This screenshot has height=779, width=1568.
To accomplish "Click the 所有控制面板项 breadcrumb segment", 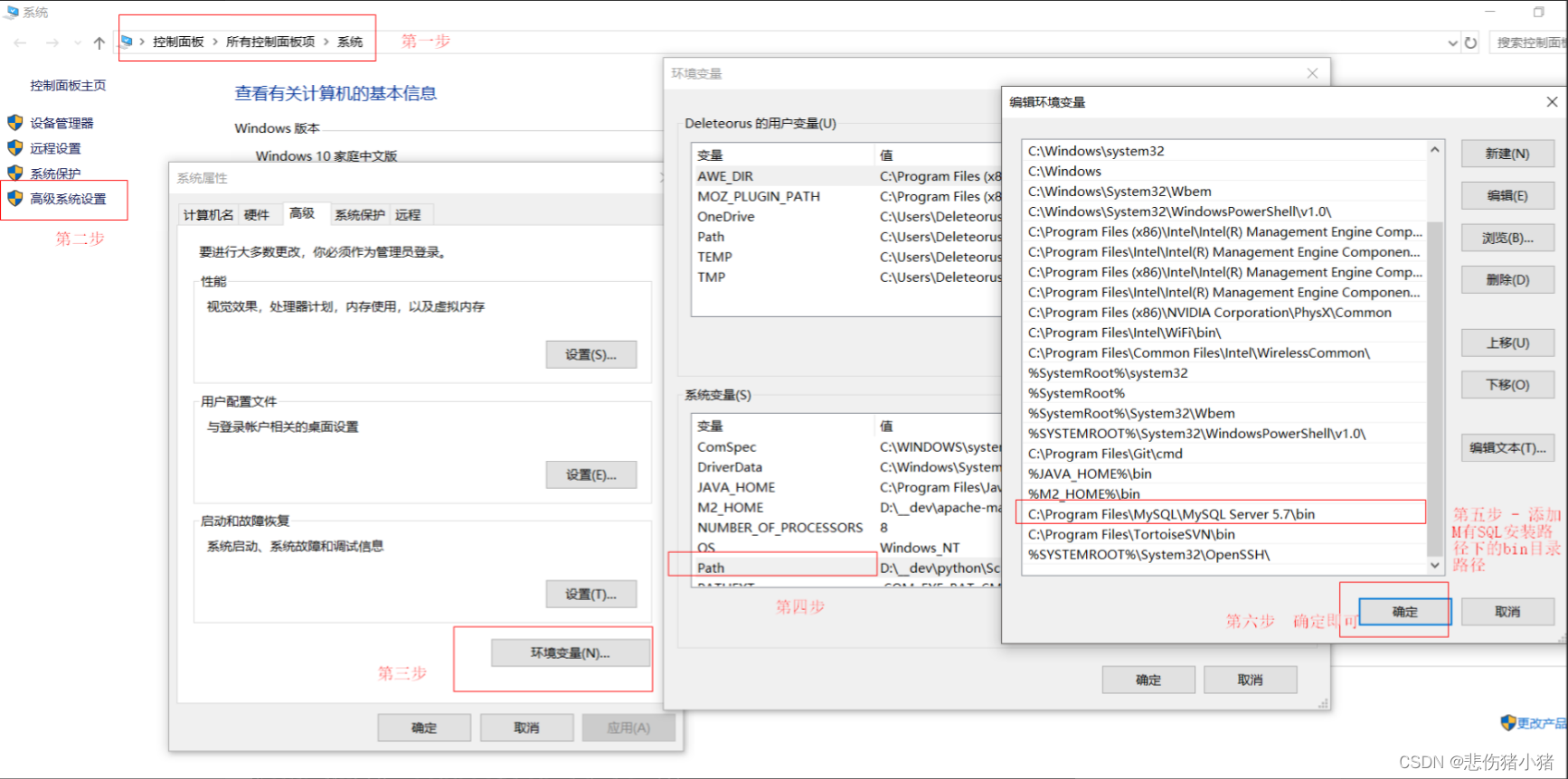I will coord(270,42).
